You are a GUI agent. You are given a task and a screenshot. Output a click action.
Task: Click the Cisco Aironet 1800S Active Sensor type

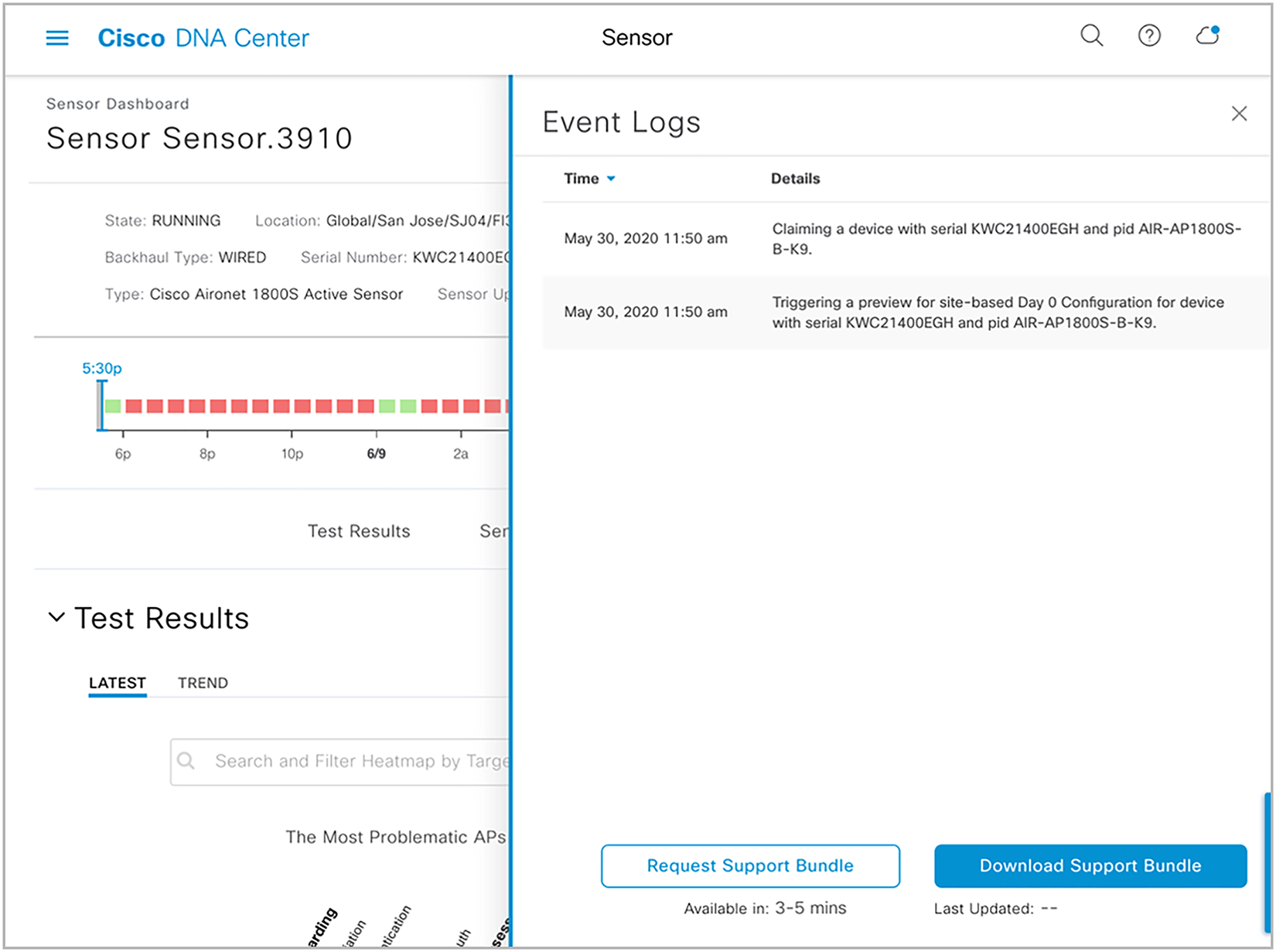coord(276,294)
